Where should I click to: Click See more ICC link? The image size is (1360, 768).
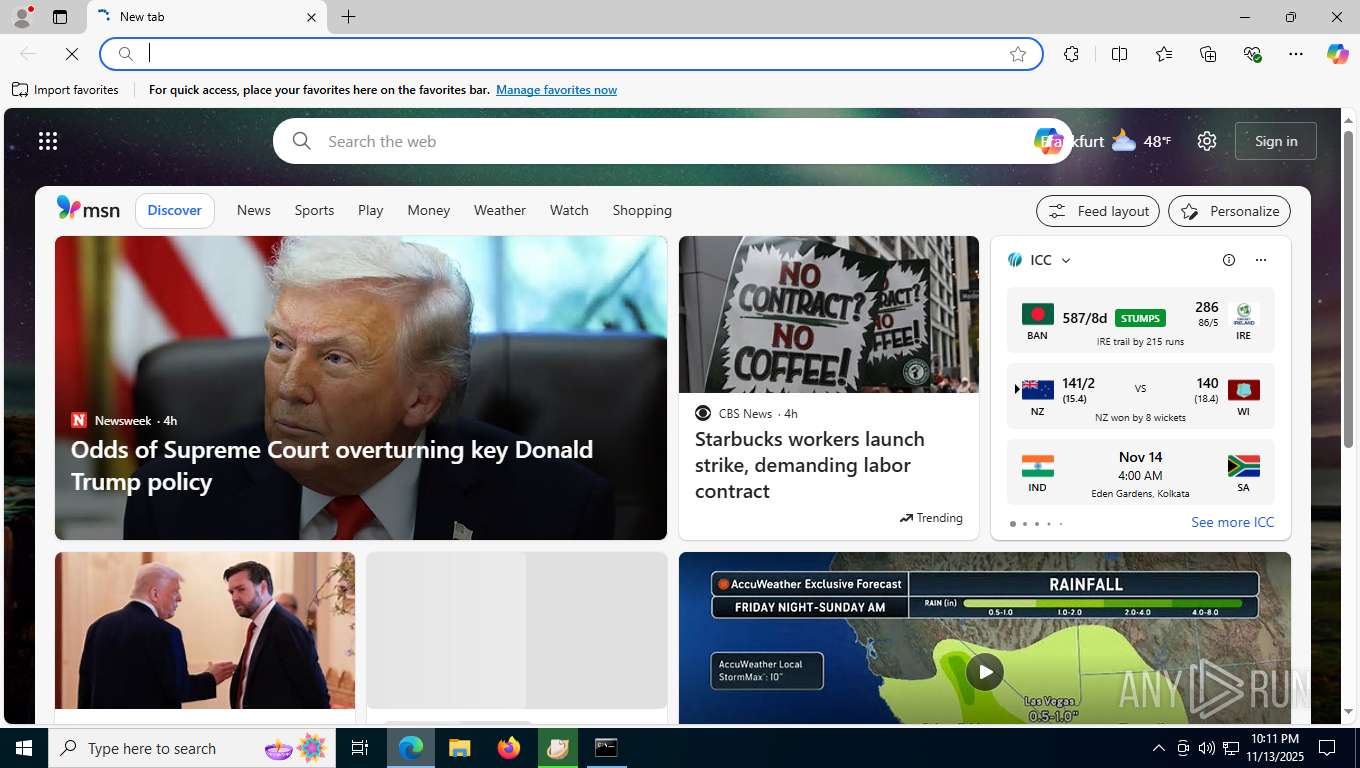(x=1232, y=522)
